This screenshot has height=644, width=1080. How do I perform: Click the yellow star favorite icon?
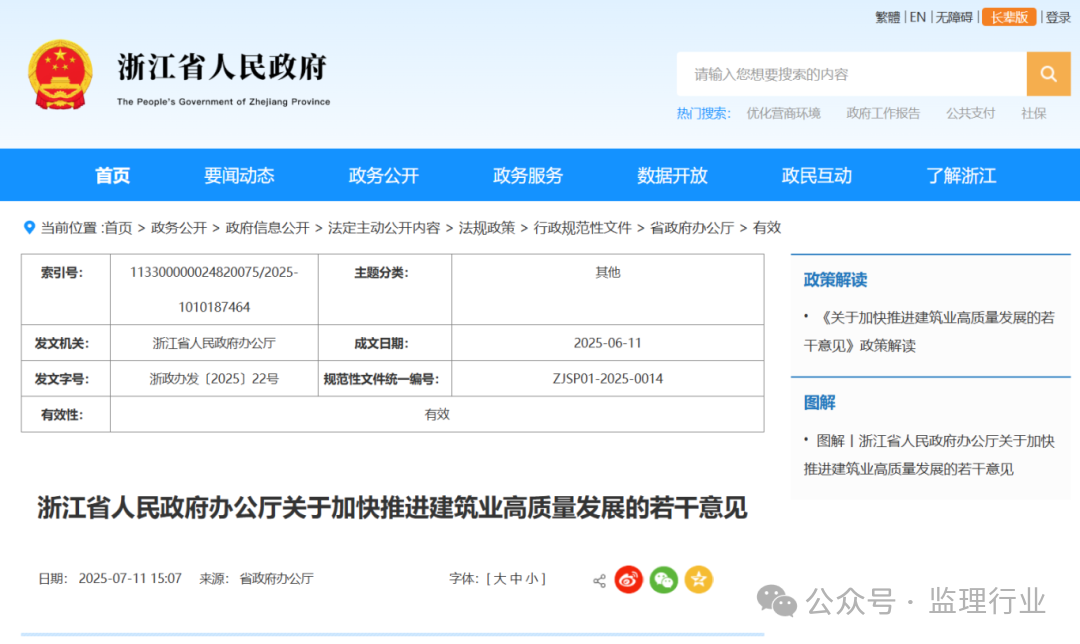pos(698,579)
